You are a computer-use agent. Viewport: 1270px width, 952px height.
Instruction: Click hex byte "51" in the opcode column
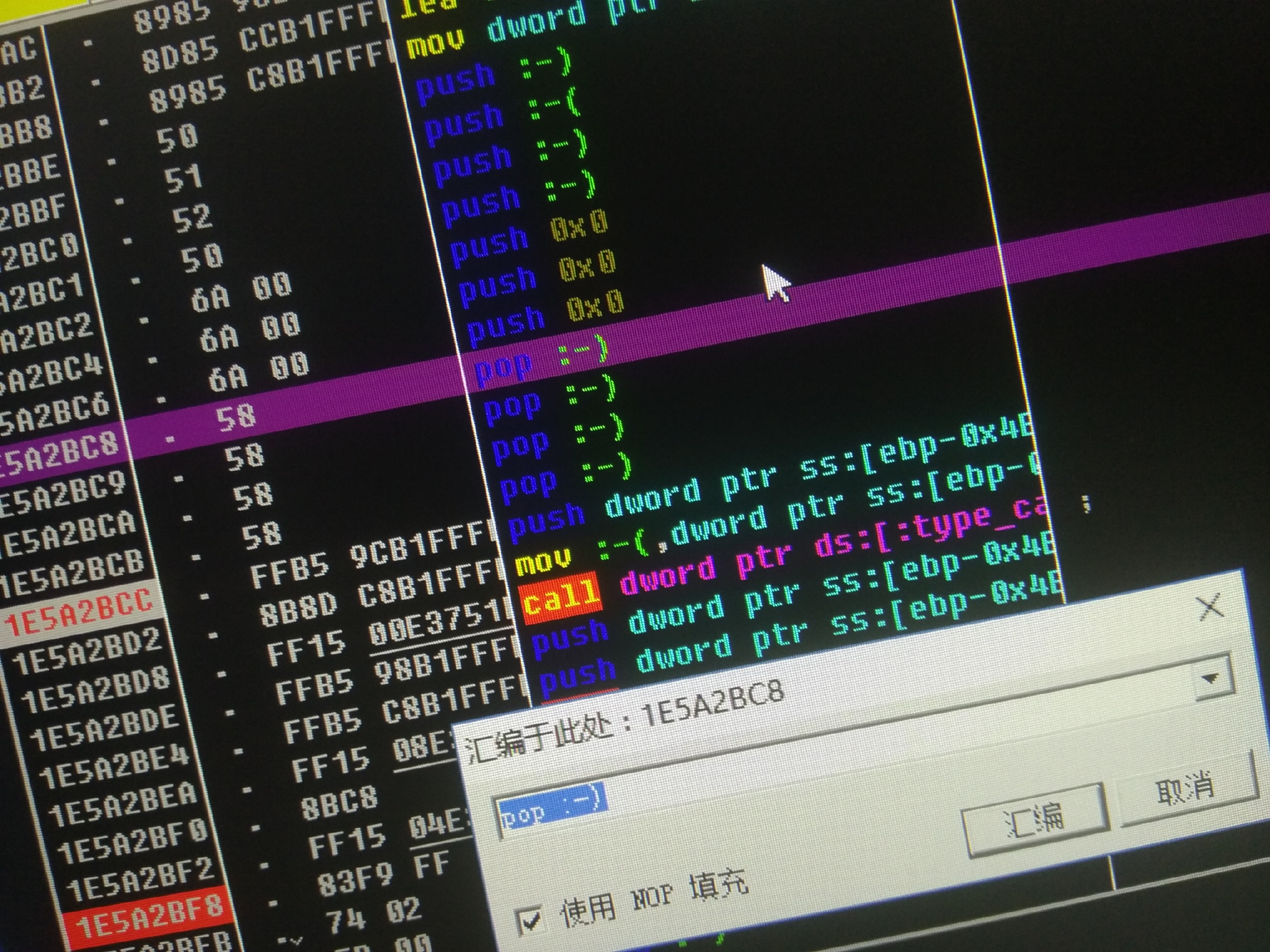coord(184,177)
